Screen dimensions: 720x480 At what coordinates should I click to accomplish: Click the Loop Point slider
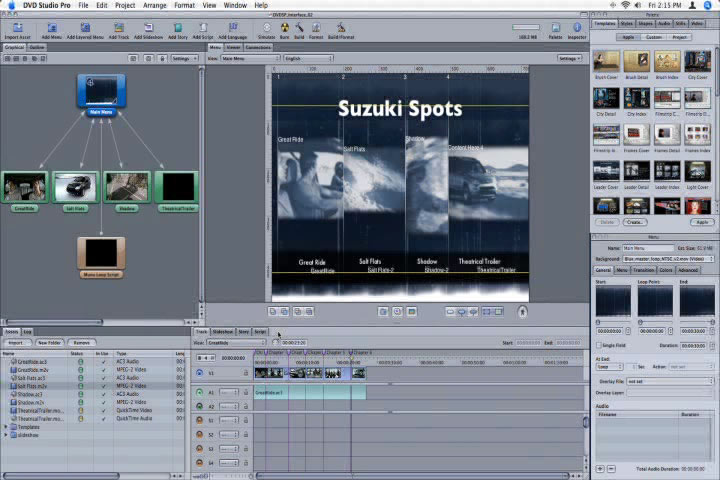pos(641,322)
